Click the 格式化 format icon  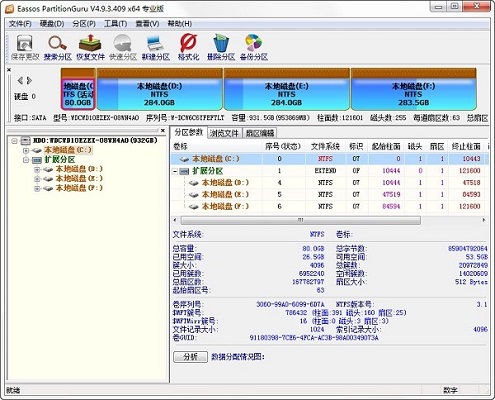pos(188,47)
